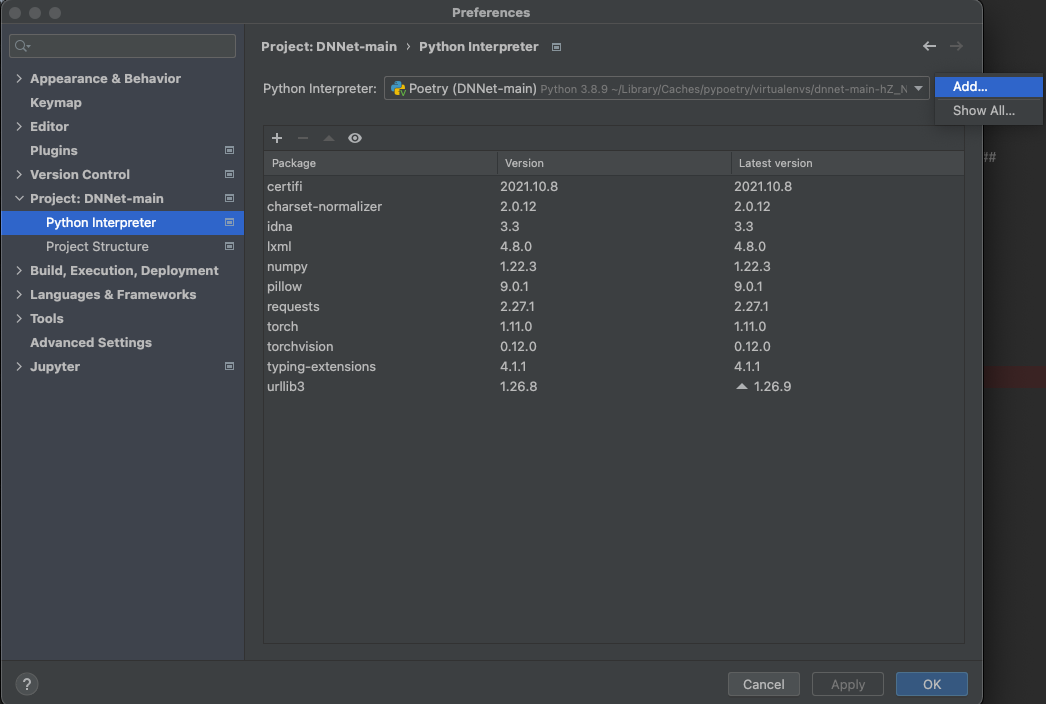Click the project icon on Project Structure row

tap(229, 246)
